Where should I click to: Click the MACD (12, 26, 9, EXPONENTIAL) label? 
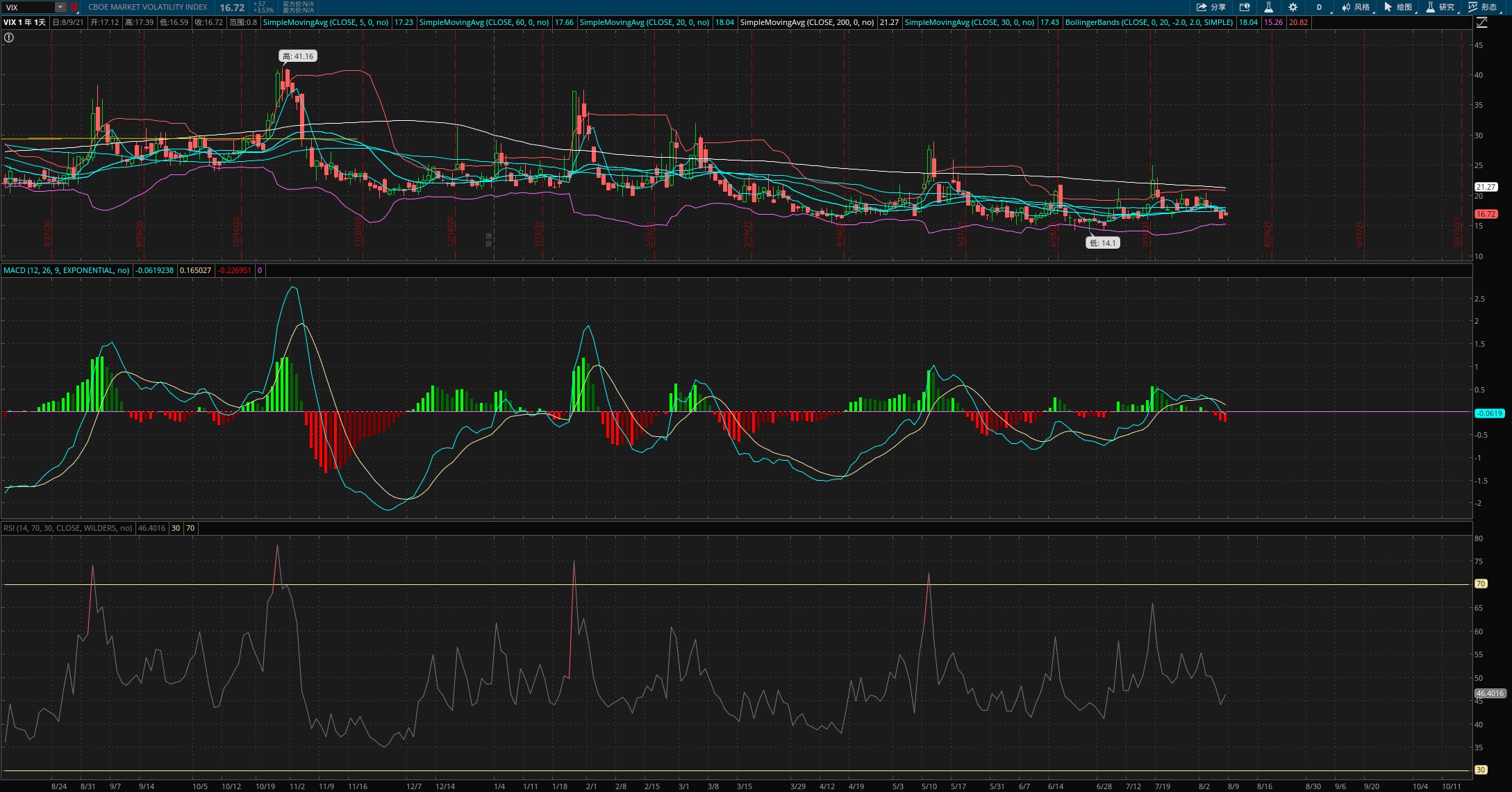(x=67, y=270)
